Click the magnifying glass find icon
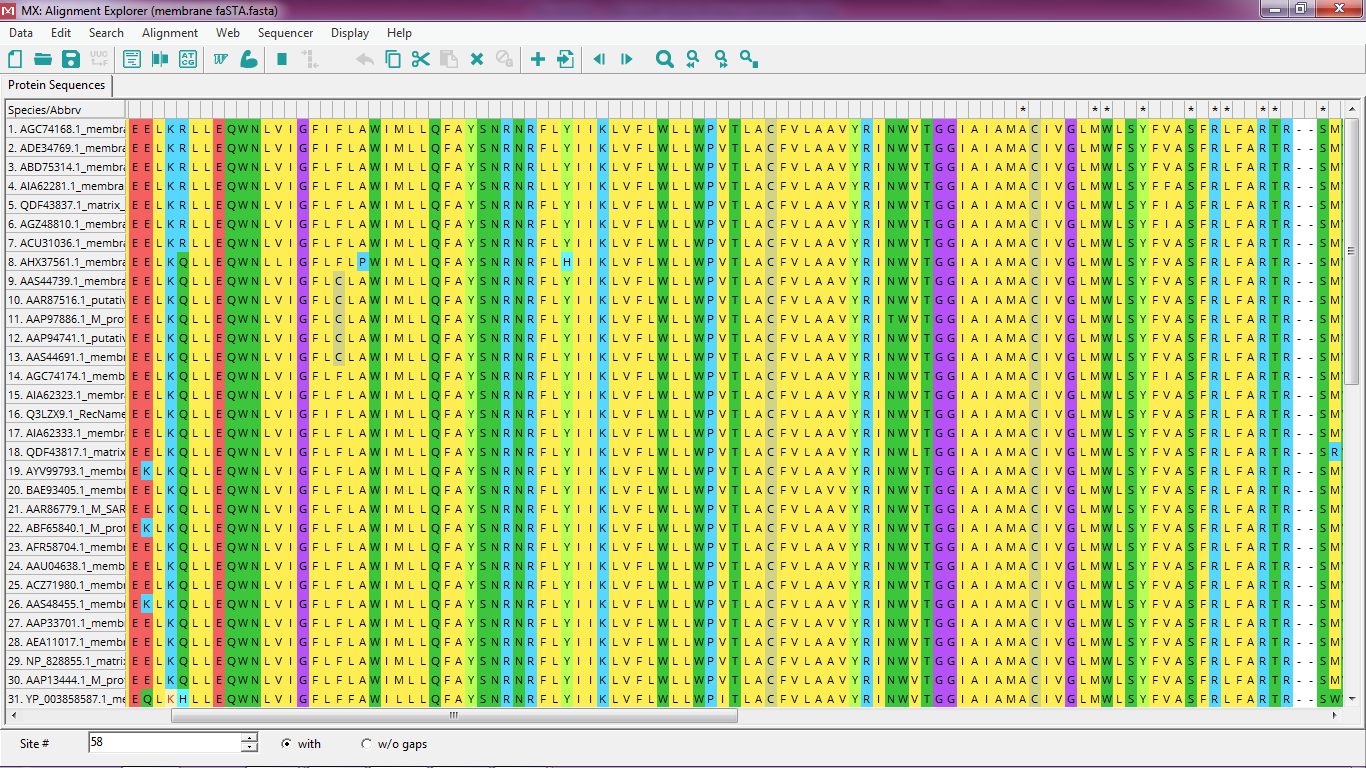Viewport: 1366px width, 768px height. (664, 60)
